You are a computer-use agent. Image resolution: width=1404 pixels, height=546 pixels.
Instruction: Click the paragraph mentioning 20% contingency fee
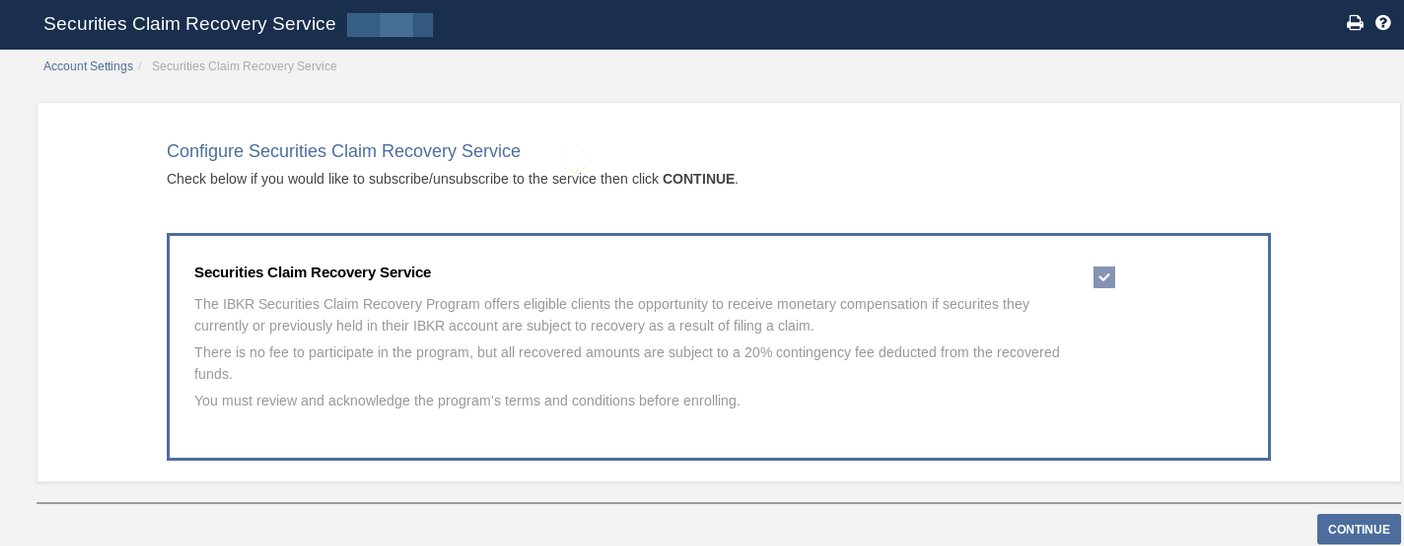pos(627,363)
